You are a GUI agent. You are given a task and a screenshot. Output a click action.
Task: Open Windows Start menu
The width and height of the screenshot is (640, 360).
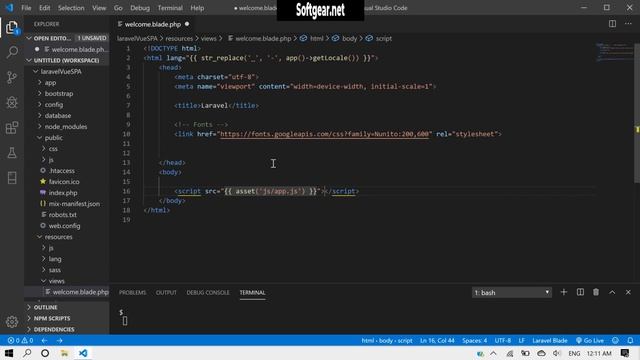(x=9, y=353)
